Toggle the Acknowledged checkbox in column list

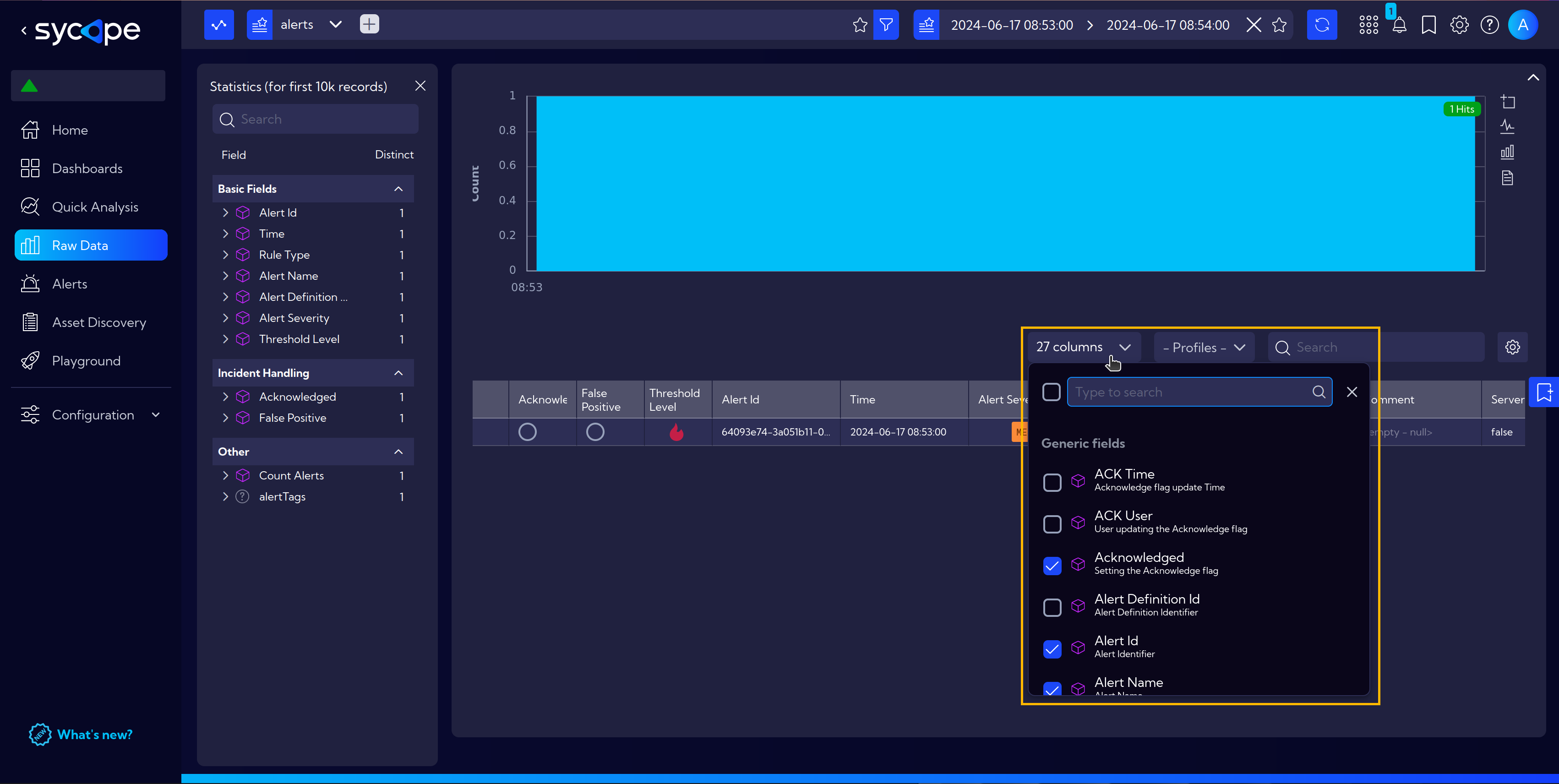click(1052, 565)
